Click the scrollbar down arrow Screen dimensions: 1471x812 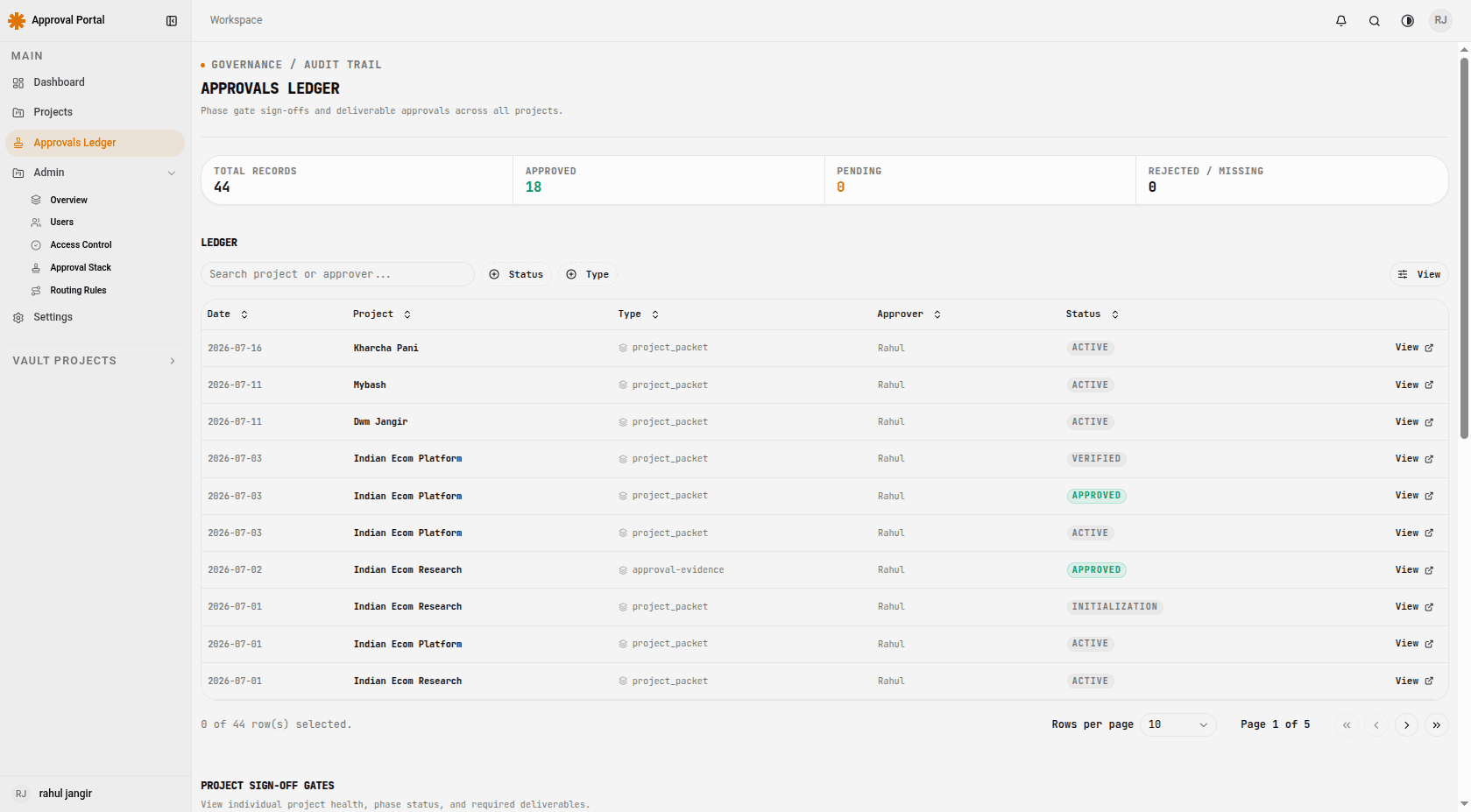1464,803
